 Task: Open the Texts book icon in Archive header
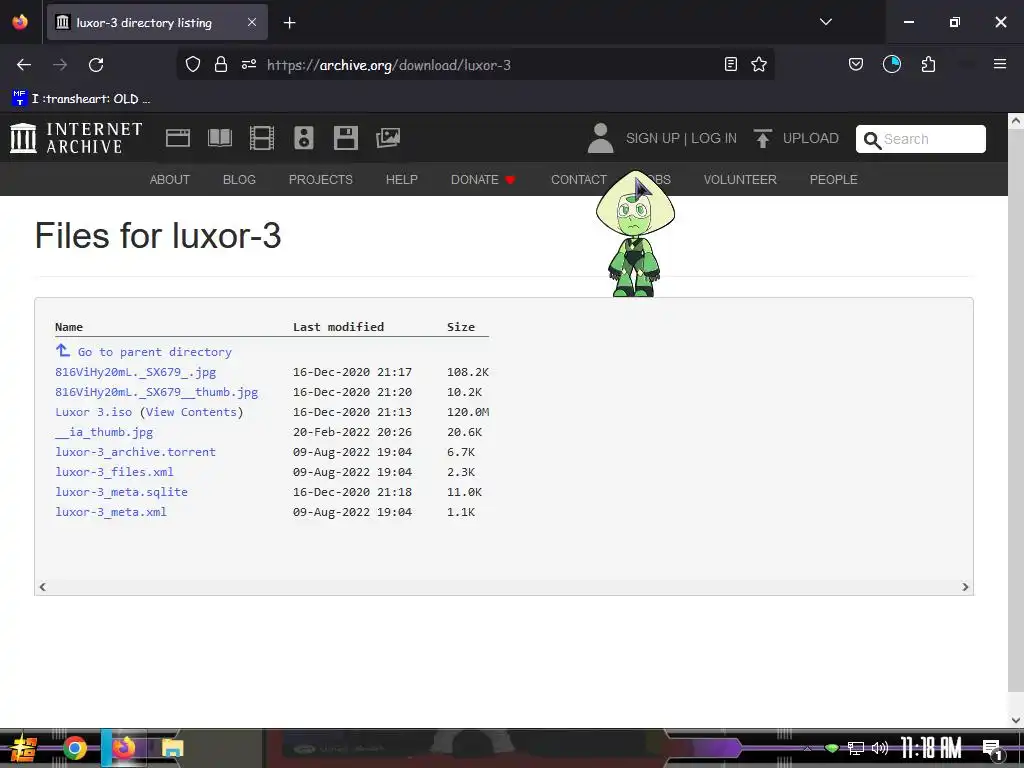219,138
